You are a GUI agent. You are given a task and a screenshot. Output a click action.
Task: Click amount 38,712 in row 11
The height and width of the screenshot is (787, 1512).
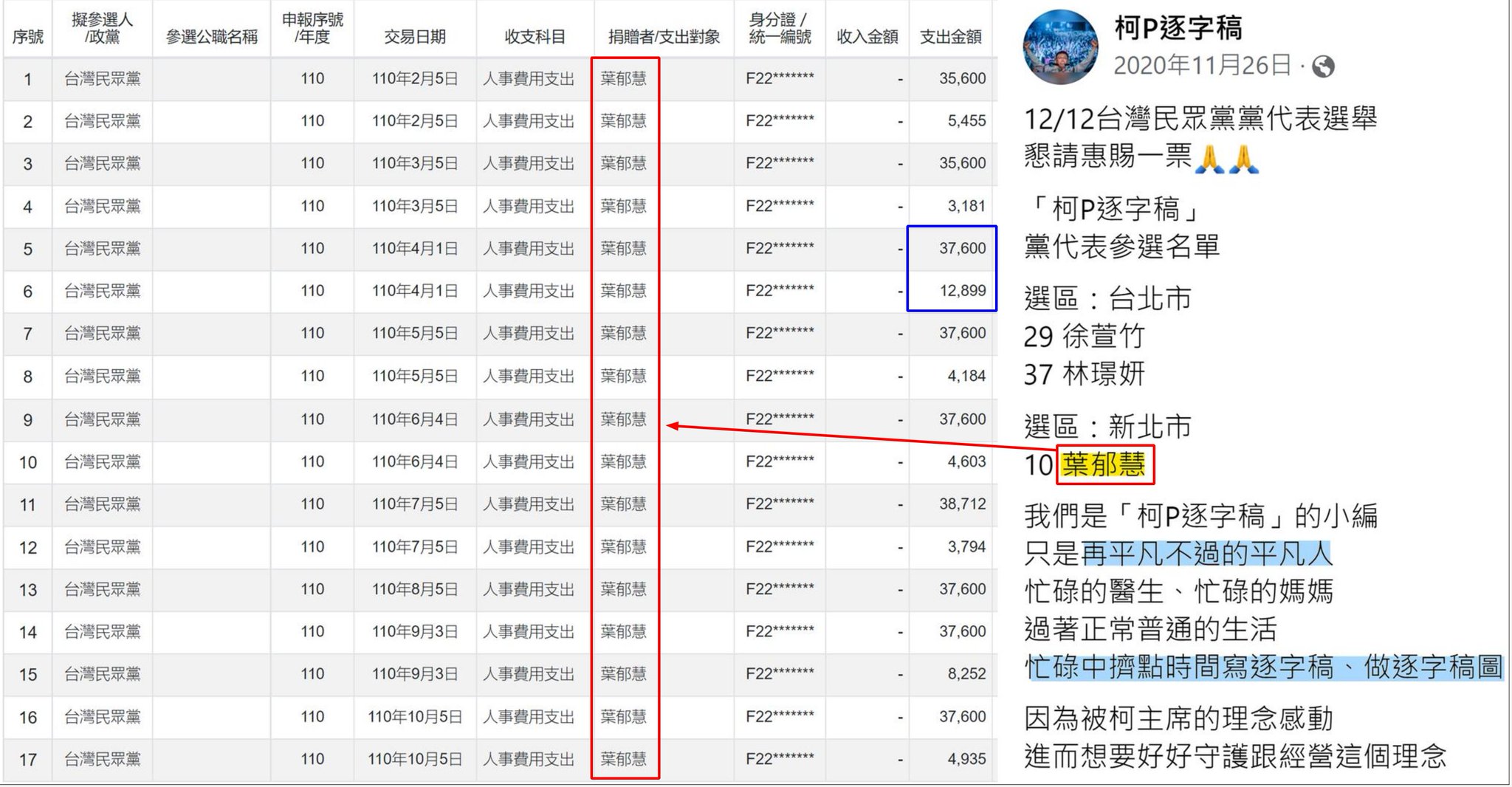962,504
